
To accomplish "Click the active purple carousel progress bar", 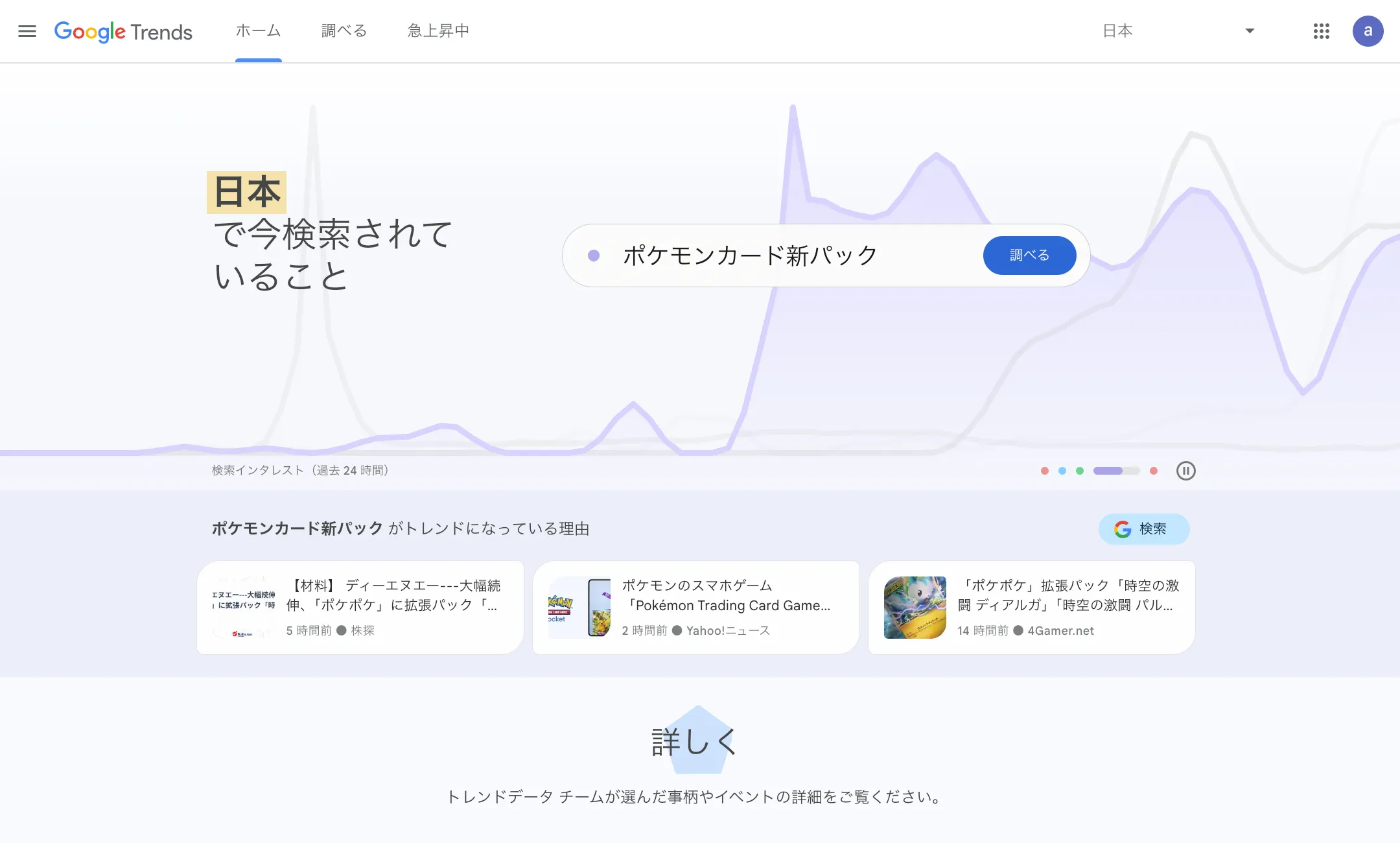I will pyautogui.click(x=1116, y=471).
